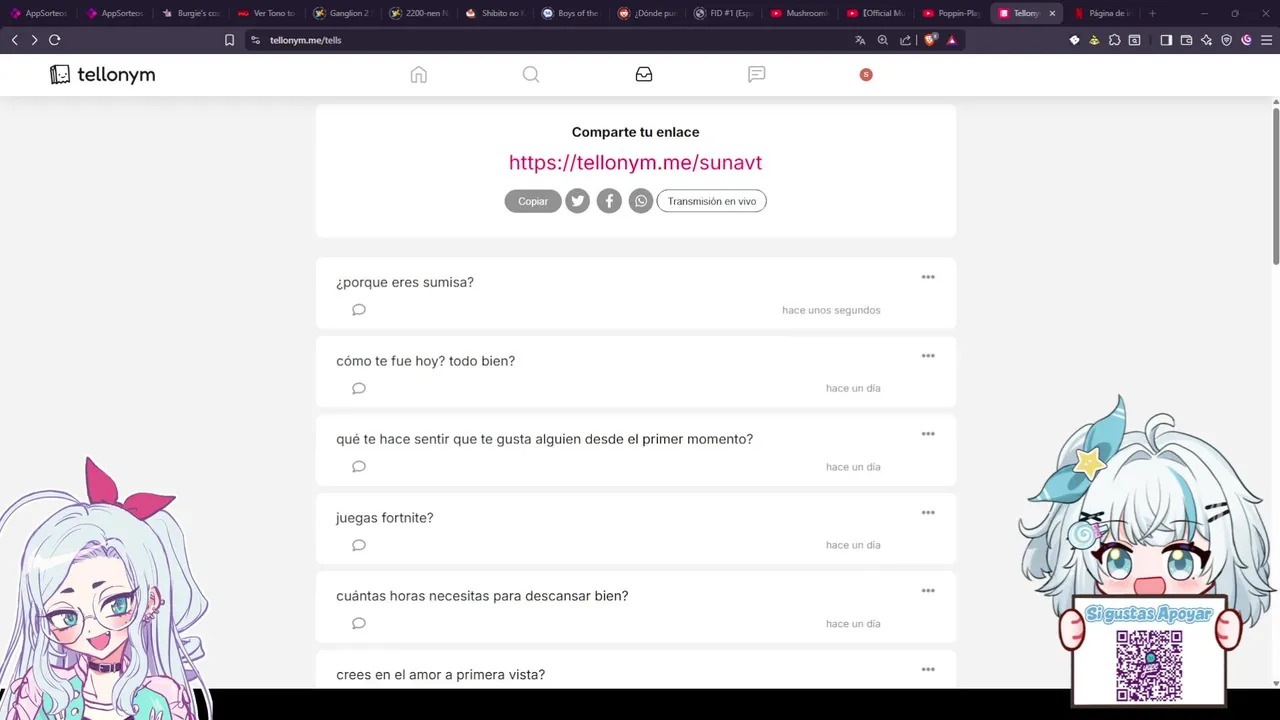Switch to the Boys of the tab
Viewport: 1280px width, 720px height.
571,13
